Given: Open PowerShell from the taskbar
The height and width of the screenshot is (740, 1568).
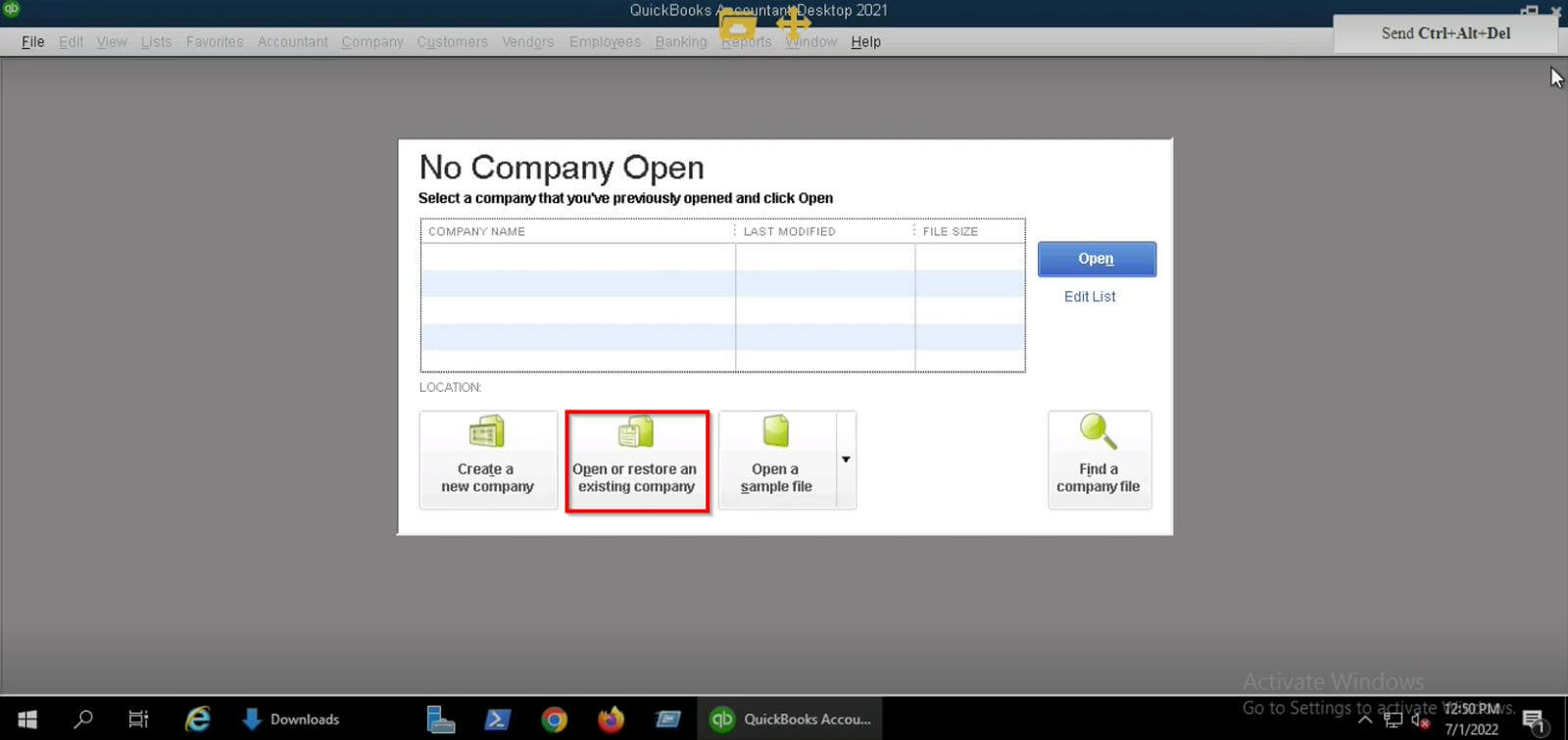Looking at the screenshot, I should 497,719.
